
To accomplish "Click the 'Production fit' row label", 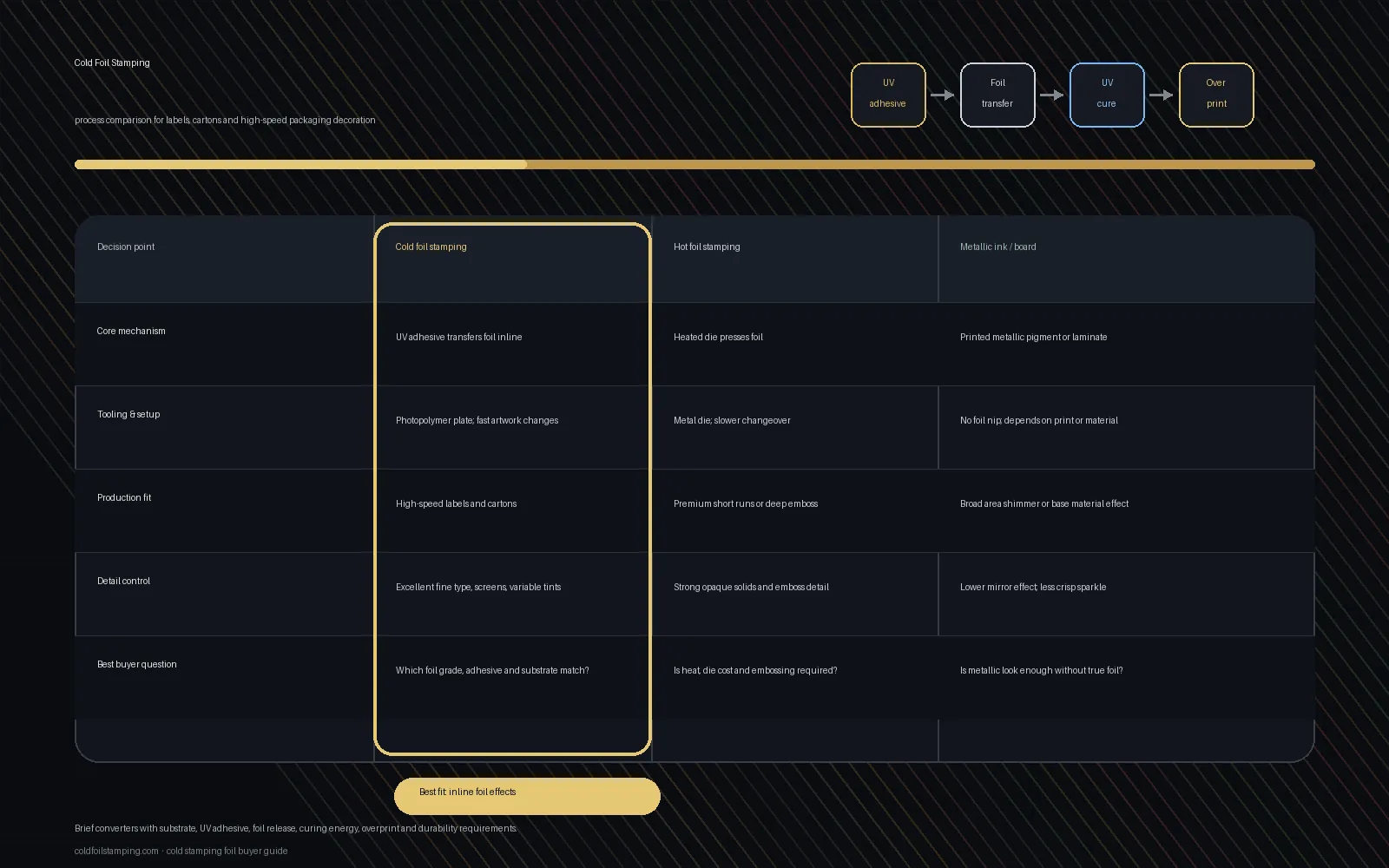I will [124, 497].
